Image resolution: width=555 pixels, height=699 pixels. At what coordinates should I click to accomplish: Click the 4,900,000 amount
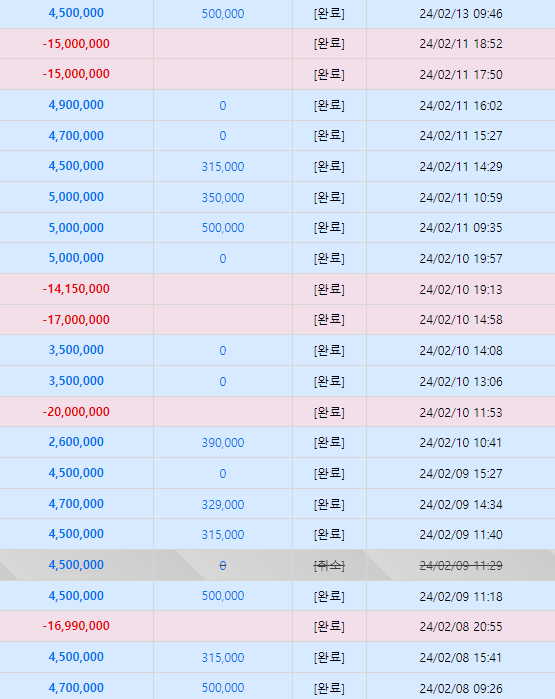(76, 105)
